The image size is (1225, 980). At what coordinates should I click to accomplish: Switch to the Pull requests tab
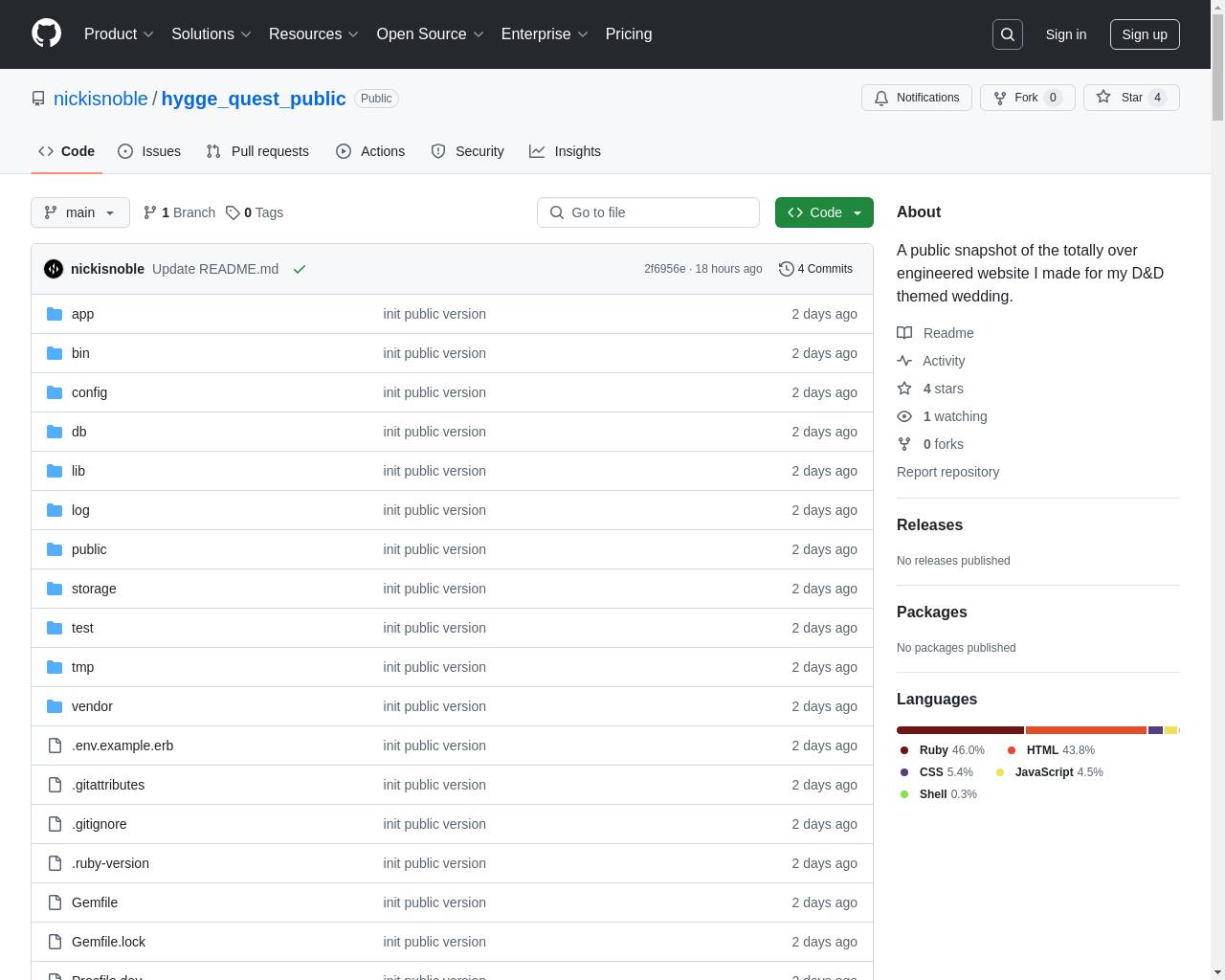click(x=257, y=151)
